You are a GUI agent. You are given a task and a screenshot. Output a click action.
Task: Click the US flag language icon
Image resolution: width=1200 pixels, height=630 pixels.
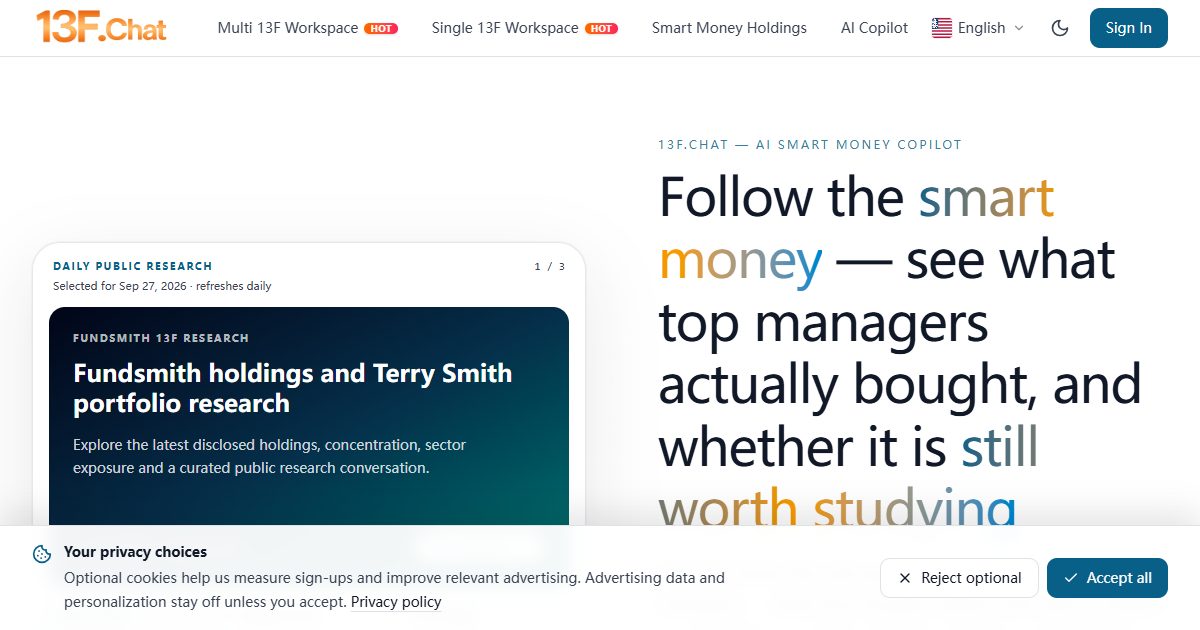tap(942, 28)
